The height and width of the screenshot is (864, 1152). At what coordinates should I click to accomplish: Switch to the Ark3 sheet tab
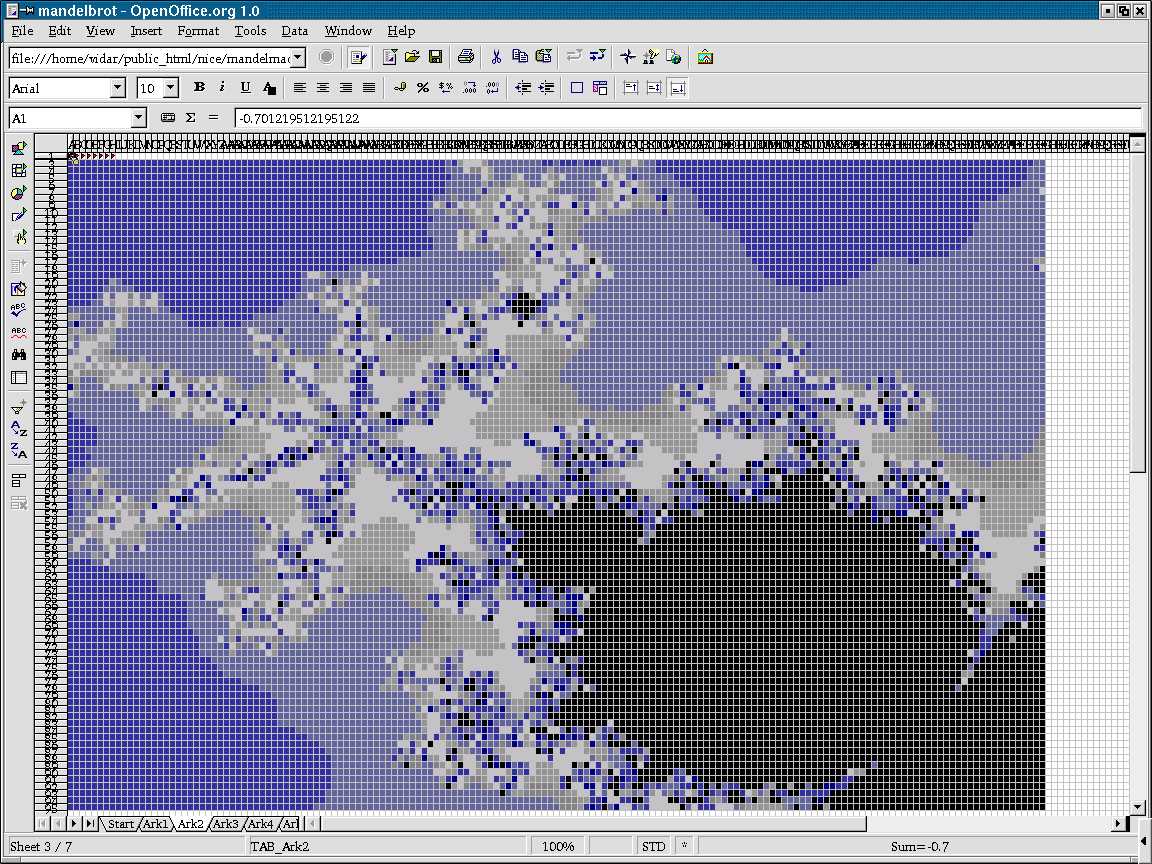pyautogui.click(x=226, y=824)
